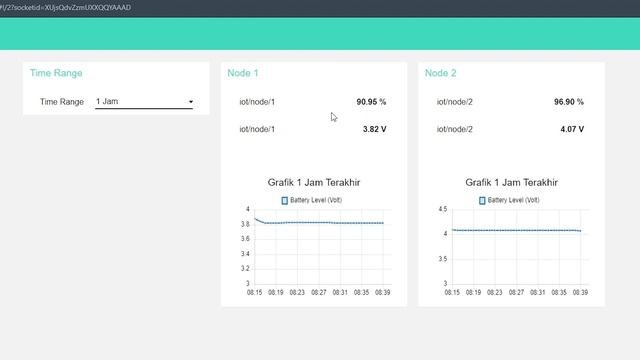
Task: Click Node 2 chart title Grafik 1 Jam Terakhir
Action: [511, 182]
